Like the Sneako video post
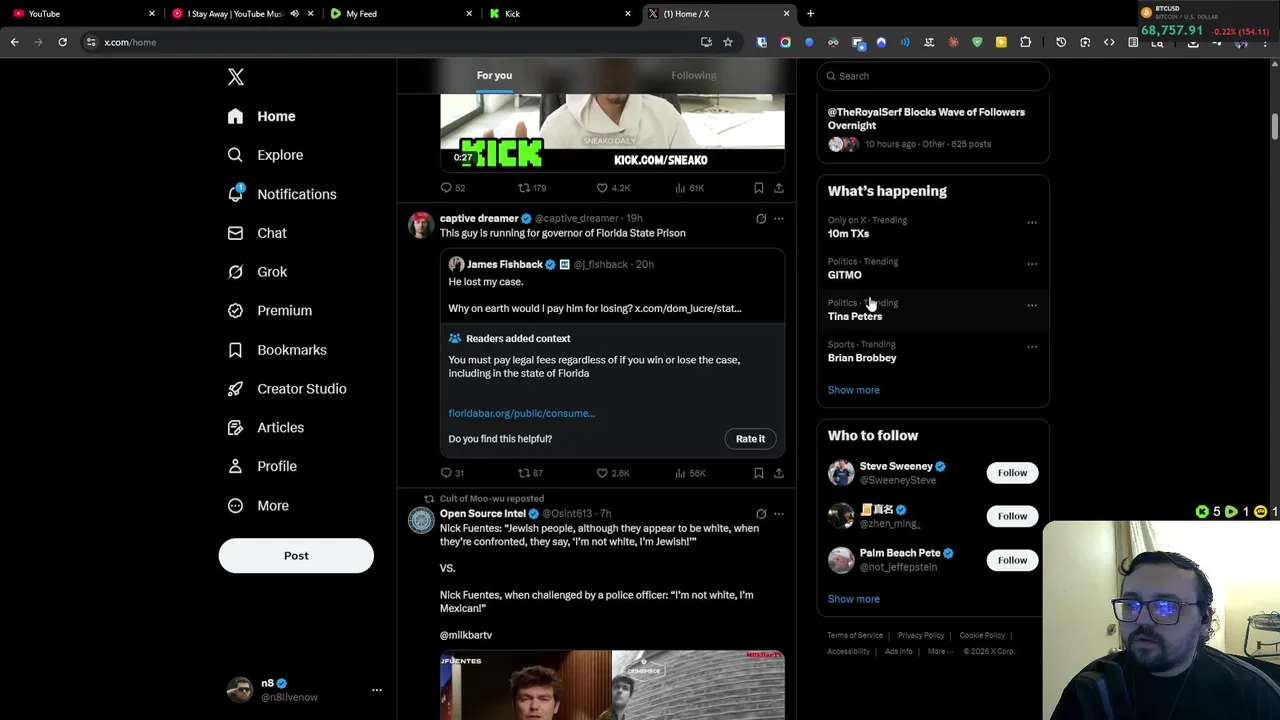The width and height of the screenshot is (1280, 720). coord(613,188)
